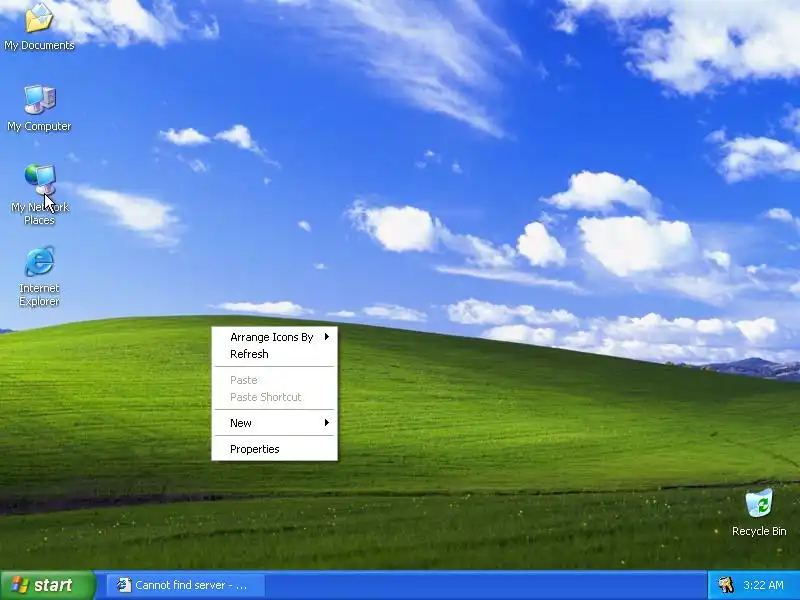Click the 3:22 AM taskbar clock

[763, 585]
